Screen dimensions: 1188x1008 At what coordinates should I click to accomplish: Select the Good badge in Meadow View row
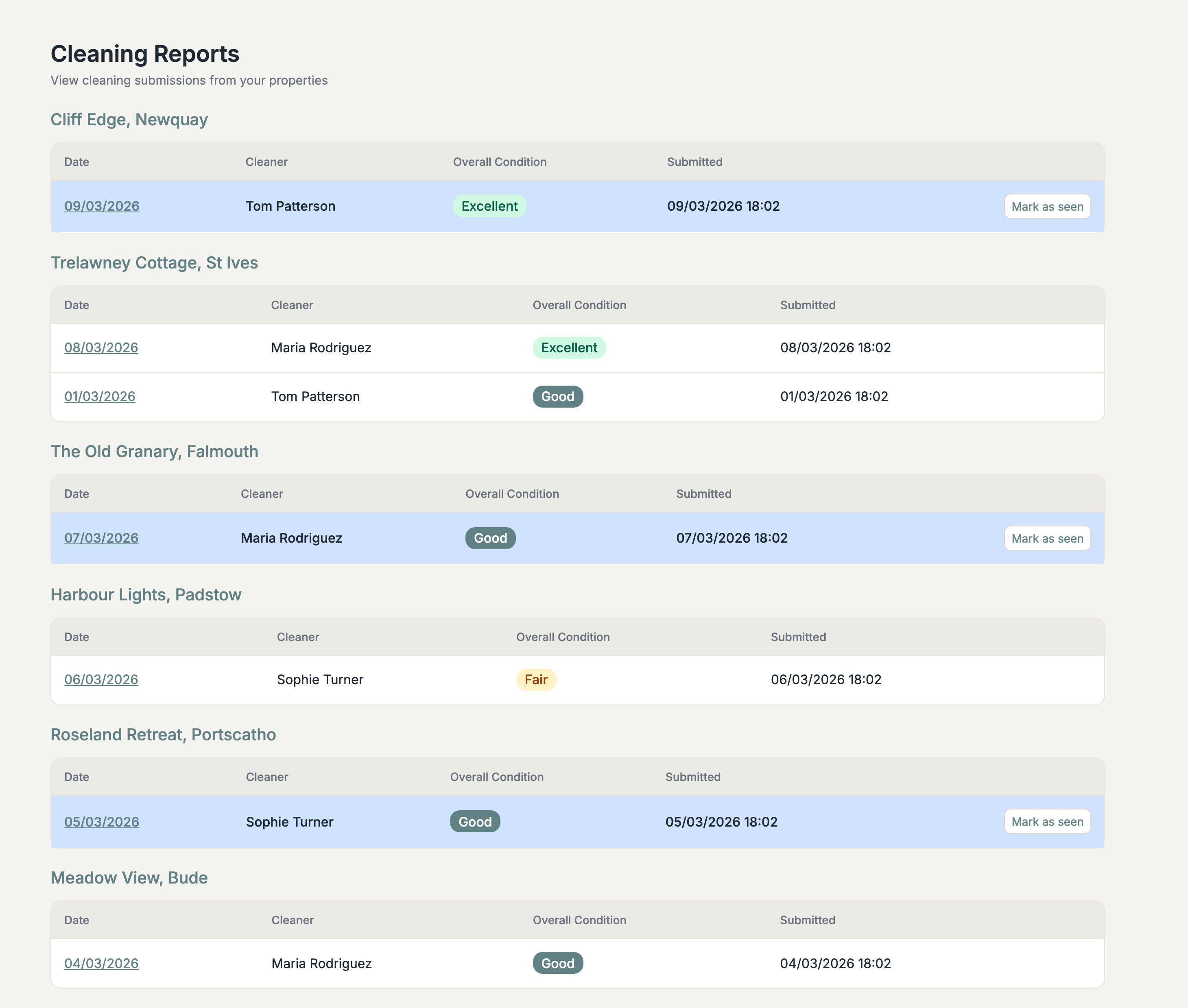point(558,963)
